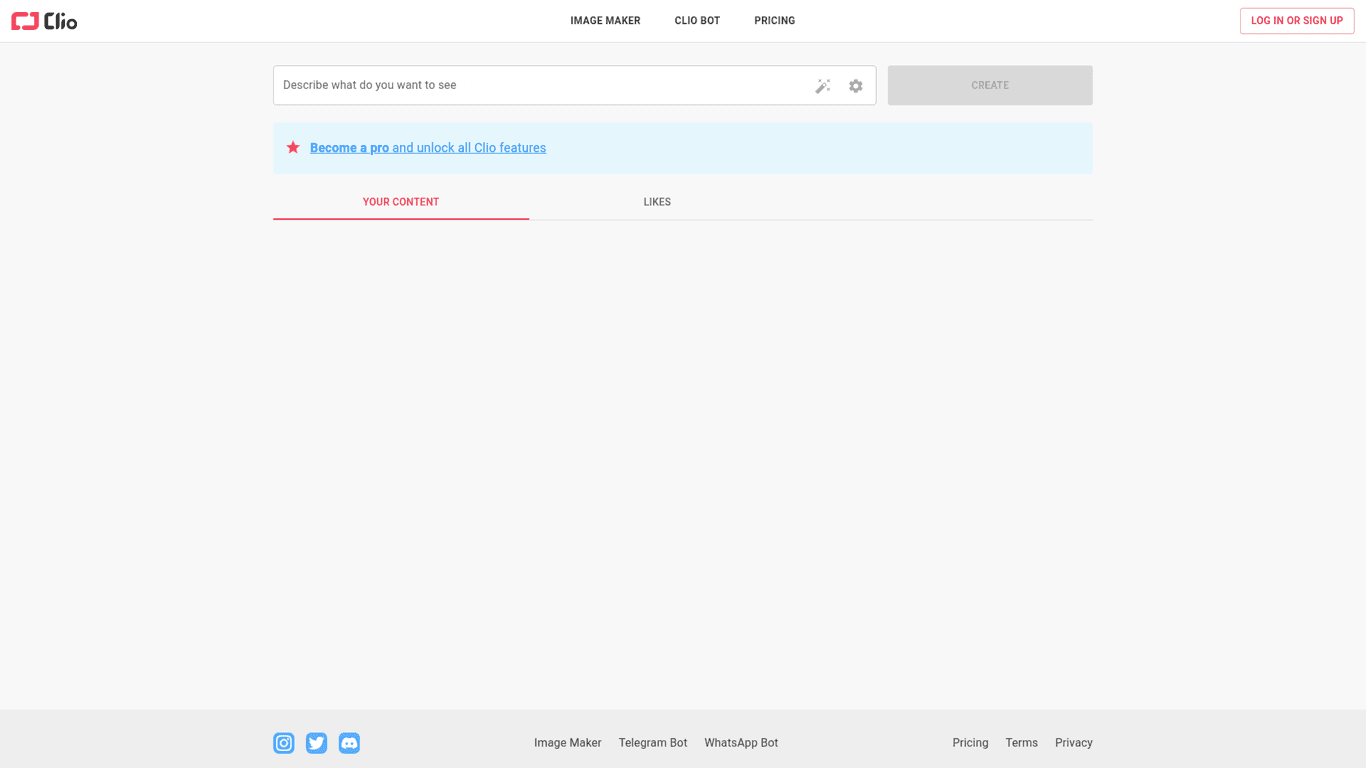Open the Terms link in footer
This screenshot has width=1366, height=768.
click(x=1021, y=743)
